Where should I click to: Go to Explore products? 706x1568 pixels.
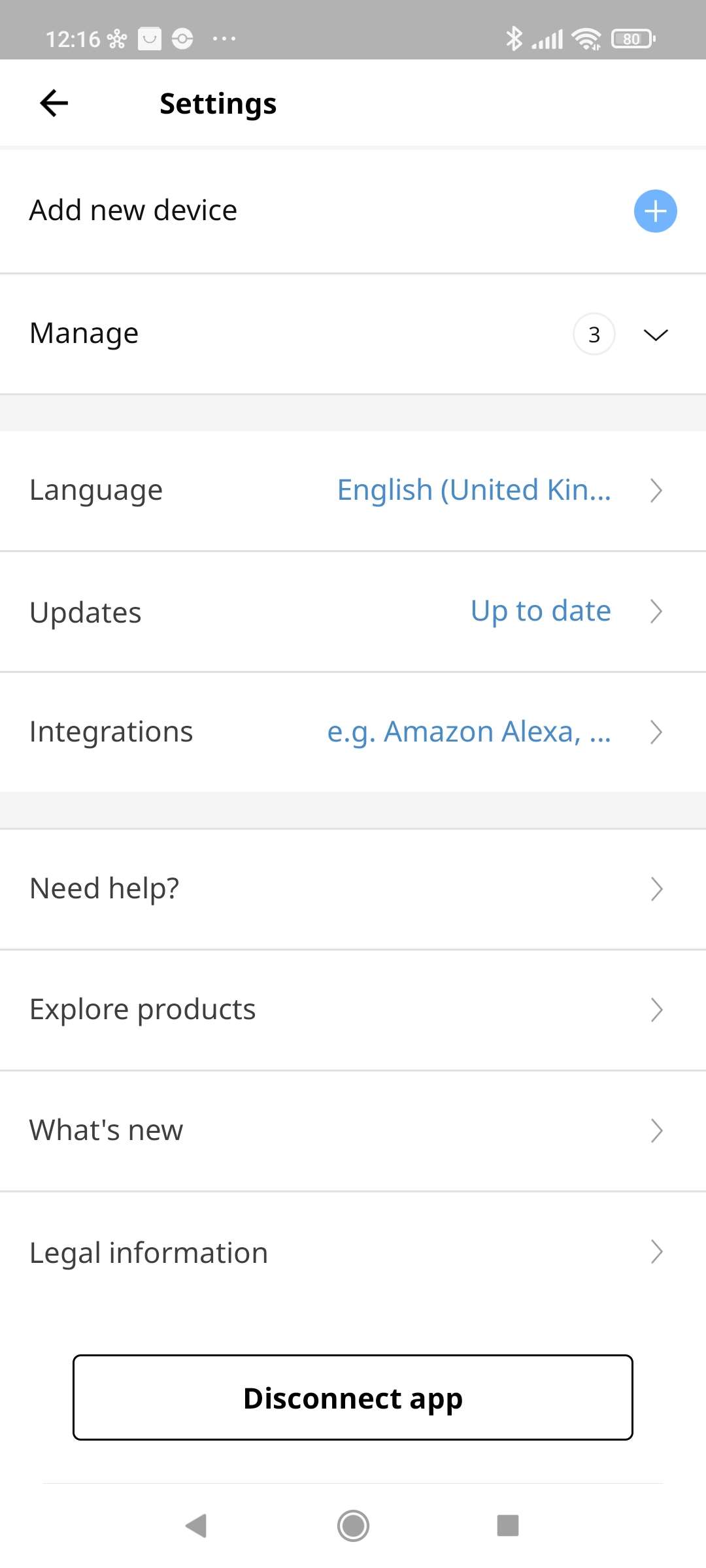pyautogui.click(x=143, y=1009)
